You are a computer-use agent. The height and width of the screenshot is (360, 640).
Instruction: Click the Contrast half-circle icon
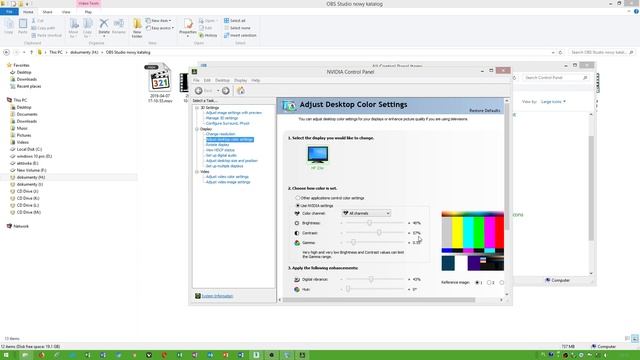(297, 233)
